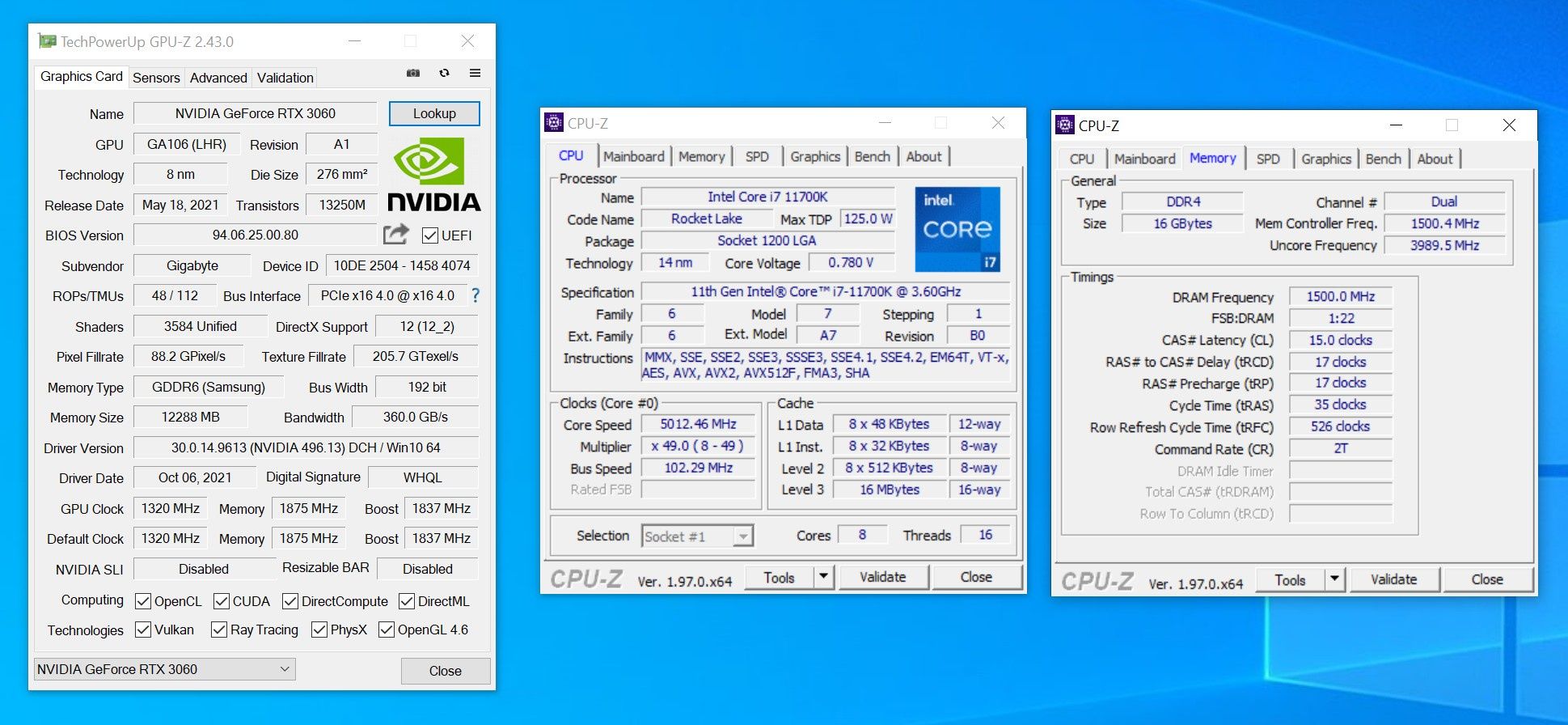
Task: Switch to the GPU-Z Sensors tab
Action: coord(156,78)
